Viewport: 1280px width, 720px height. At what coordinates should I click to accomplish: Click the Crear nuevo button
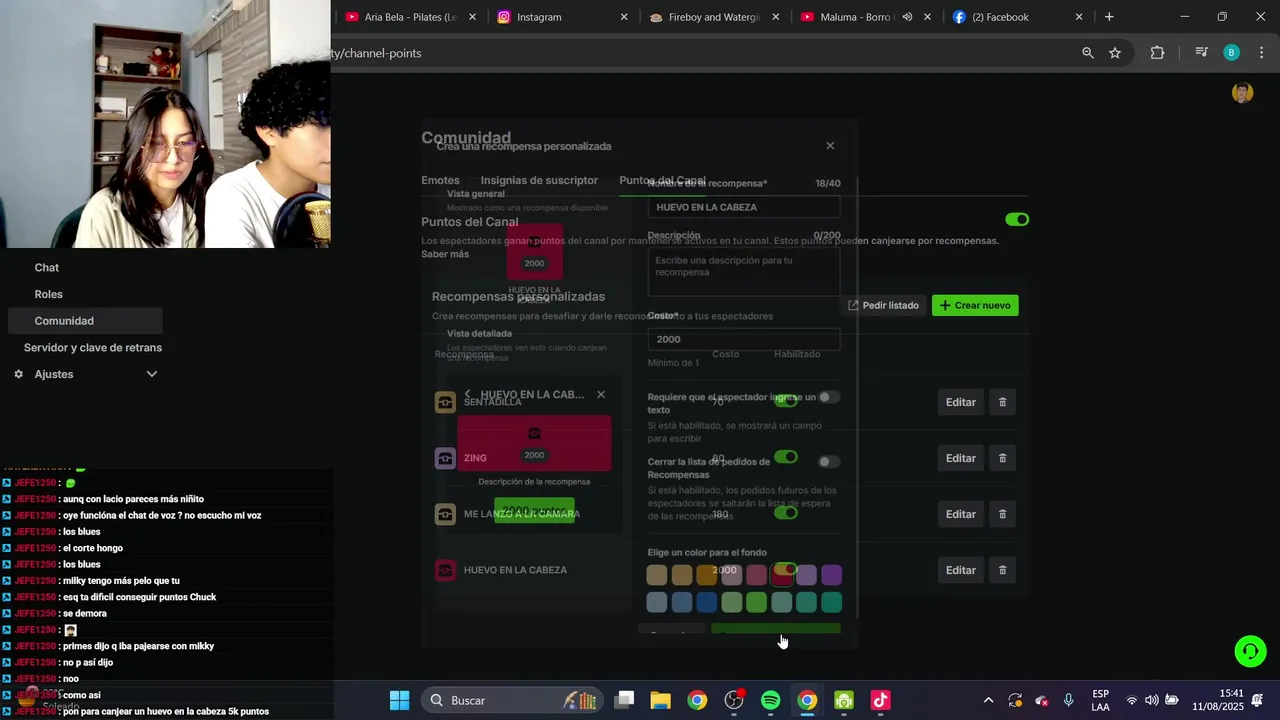click(975, 305)
